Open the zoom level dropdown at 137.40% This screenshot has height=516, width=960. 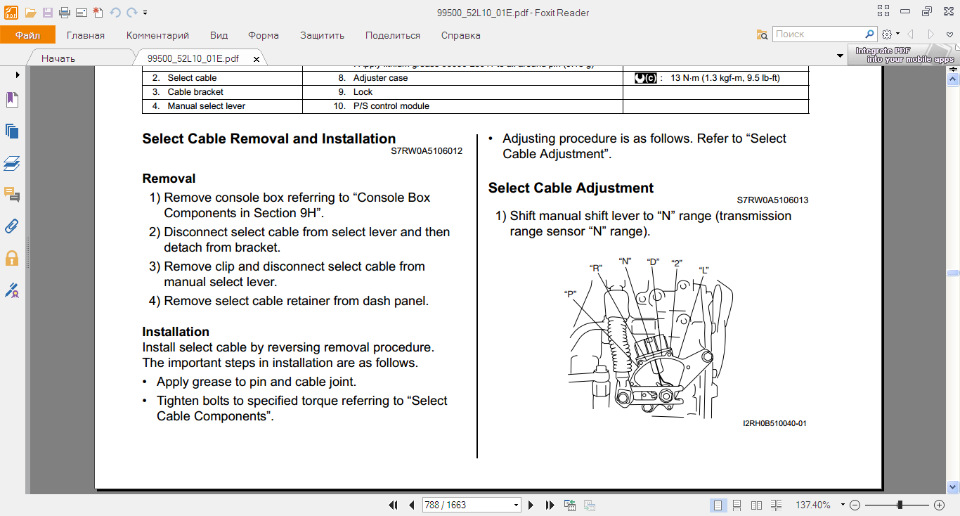point(843,504)
